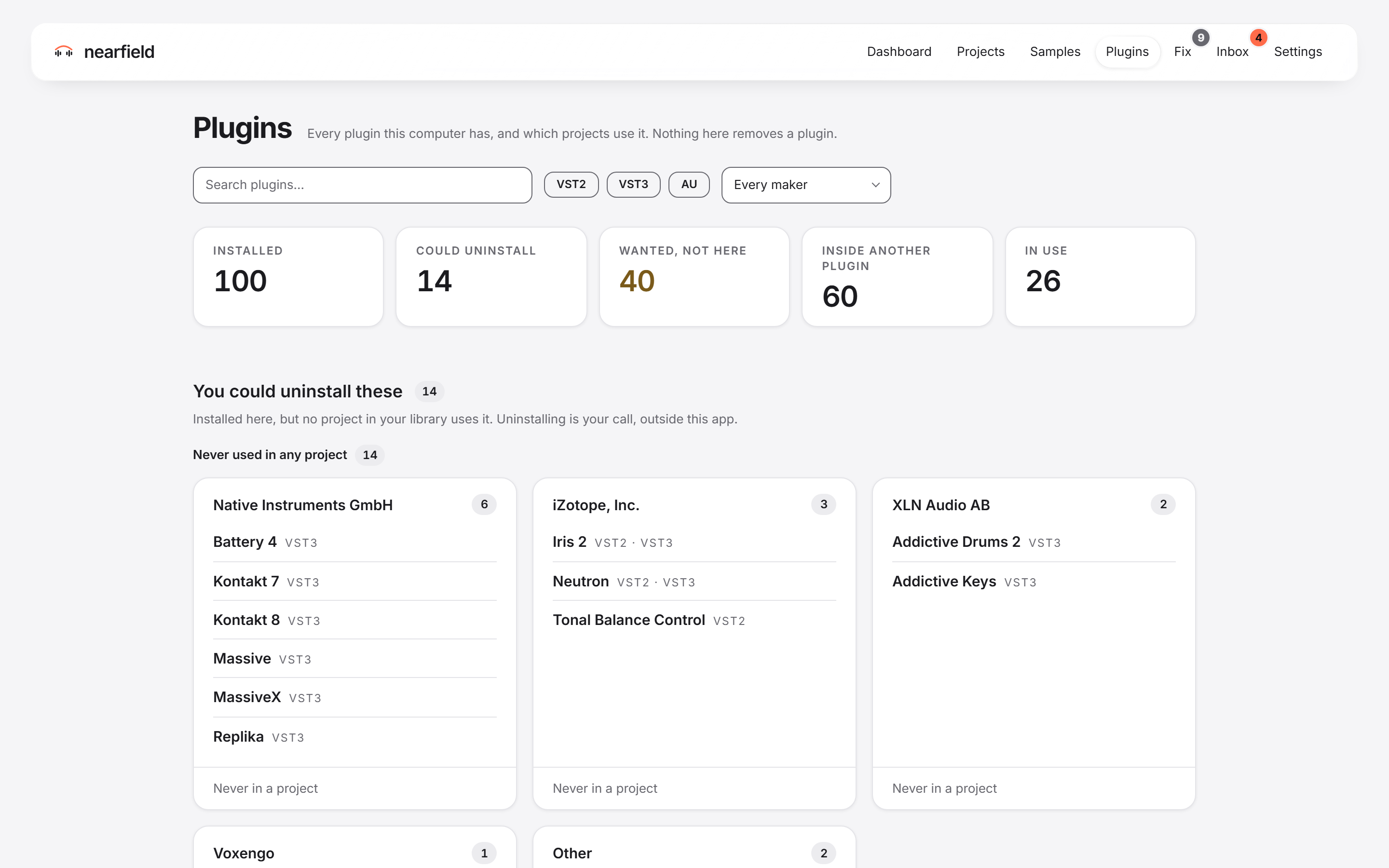Click the Wanted, Not Here 40 card
Screen dimensions: 1389x868
point(694,277)
